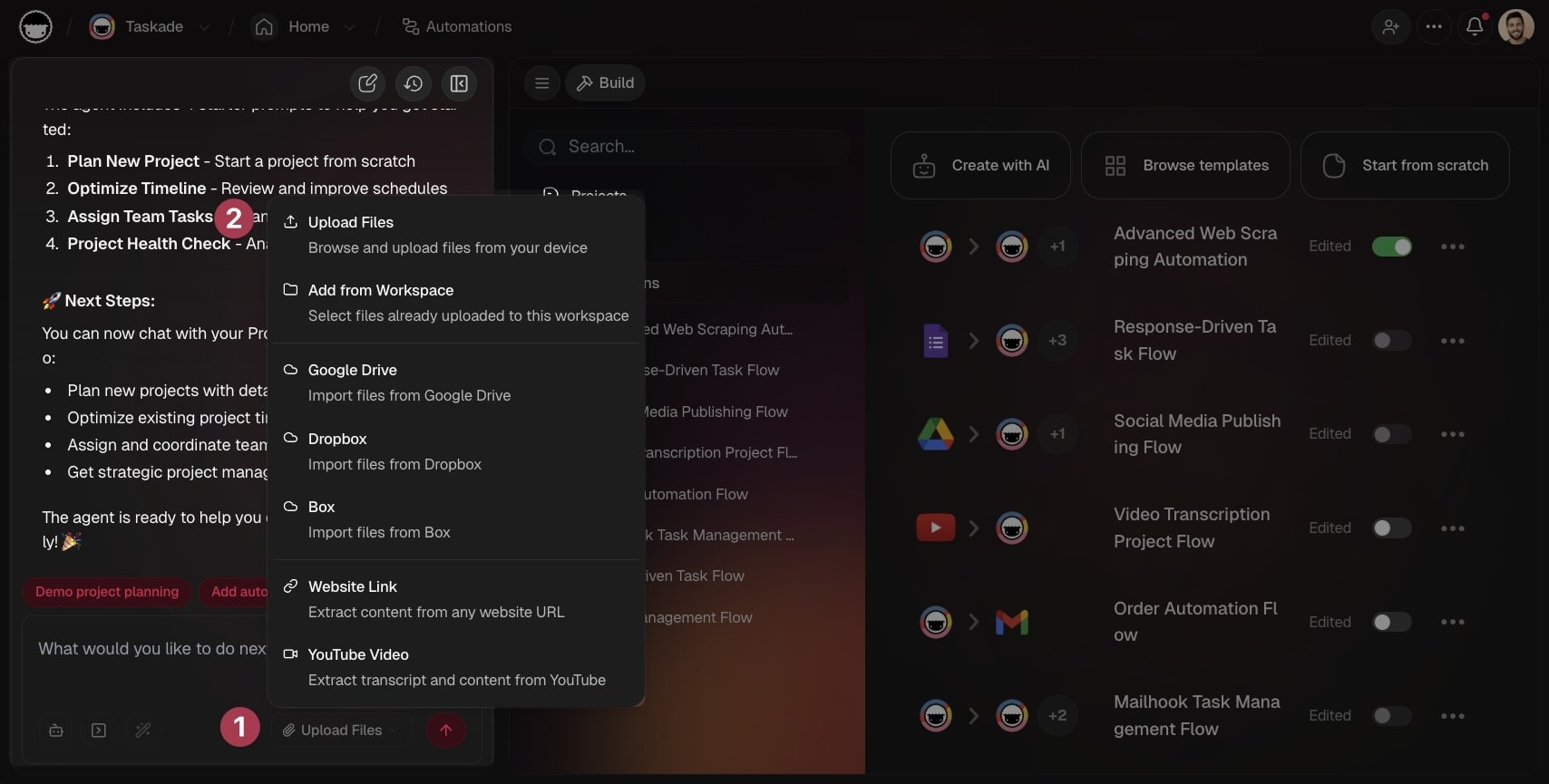This screenshot has height=784, width=1549.
Task: Click the magic wand icon in chat box
Action: click(143, 730)
